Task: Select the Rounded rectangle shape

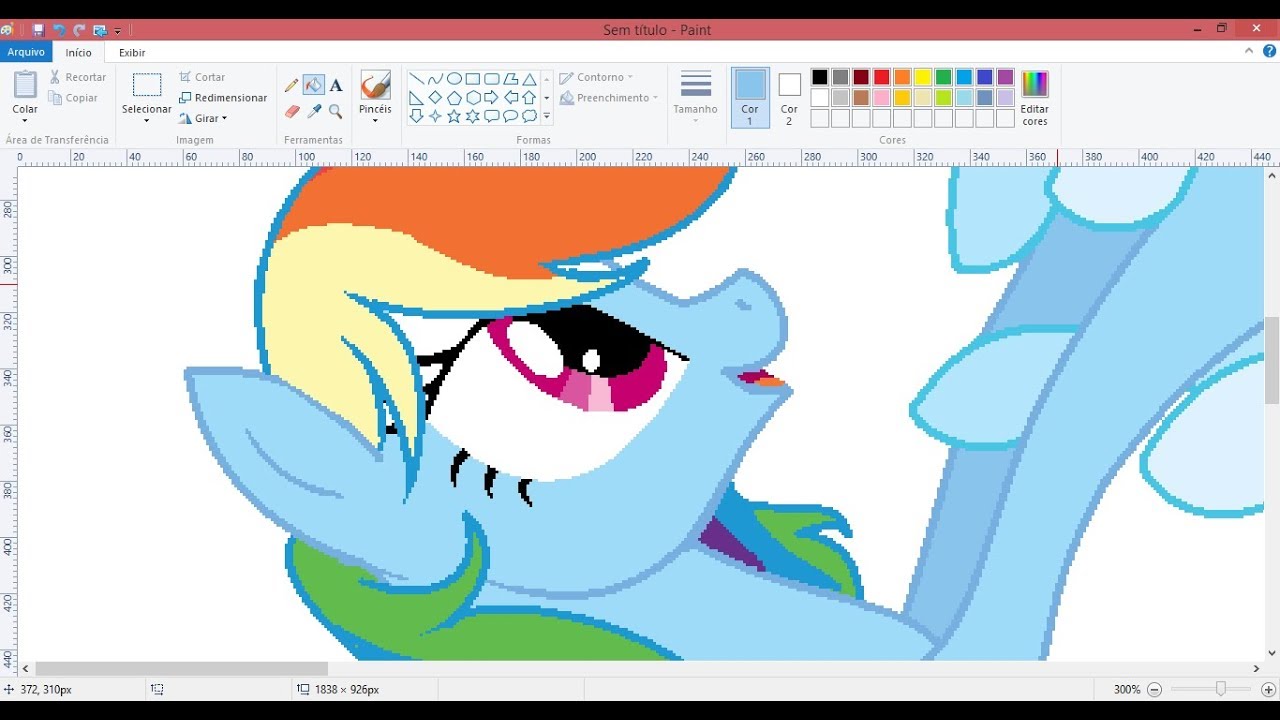Action: coord(492,79)
